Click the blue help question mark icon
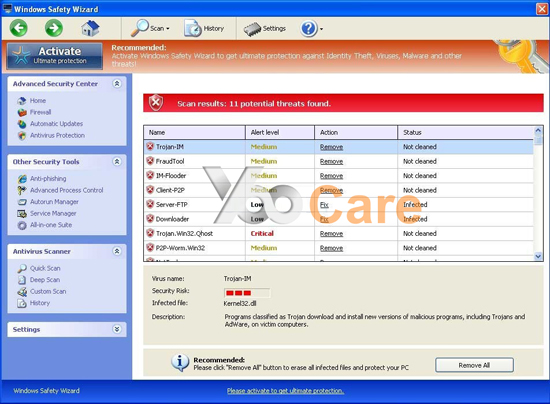This screenshot has width=550, height=404. (309, 29)
